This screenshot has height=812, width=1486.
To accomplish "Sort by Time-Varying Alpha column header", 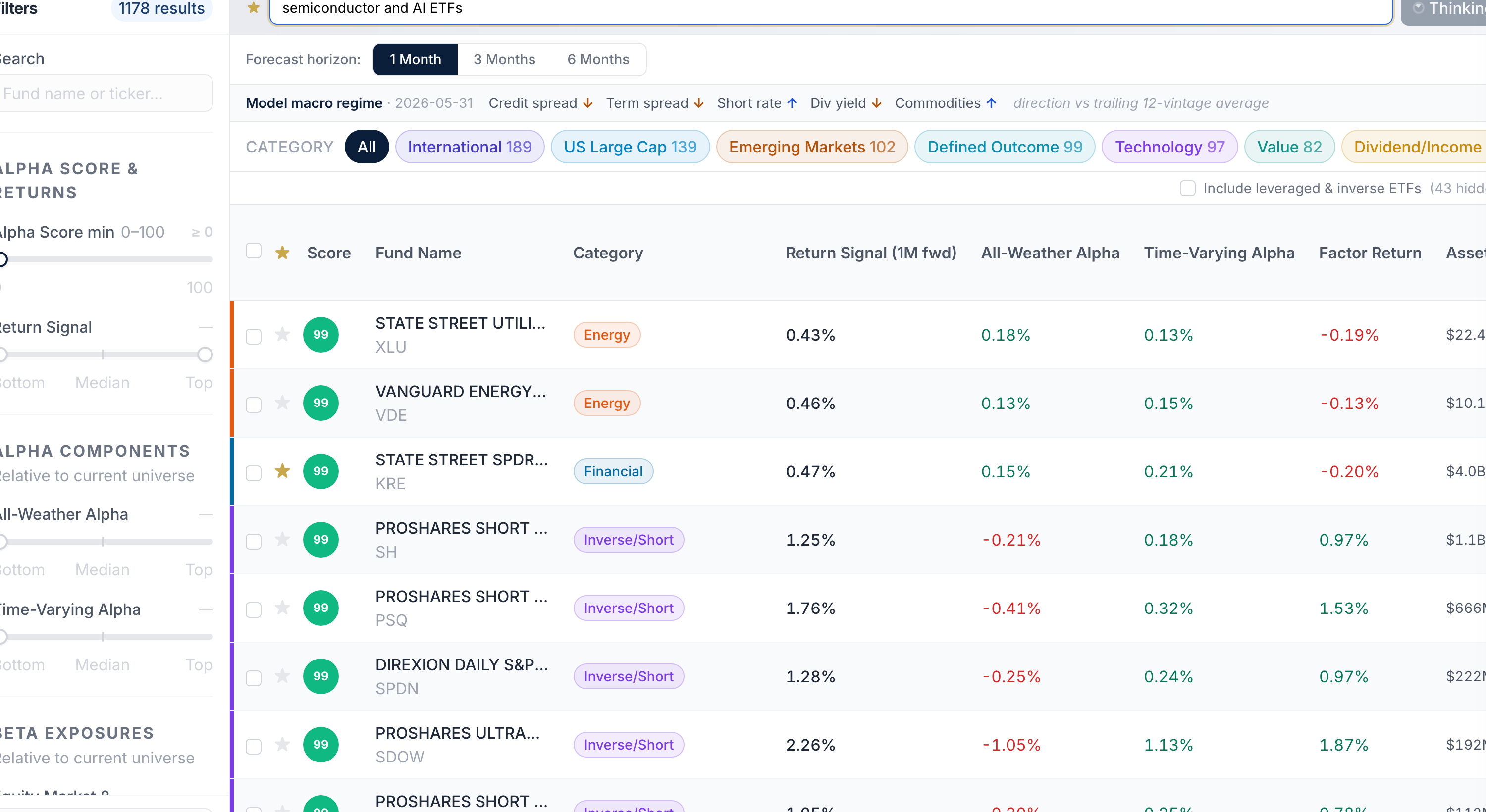I will (x=1219, y=253).
